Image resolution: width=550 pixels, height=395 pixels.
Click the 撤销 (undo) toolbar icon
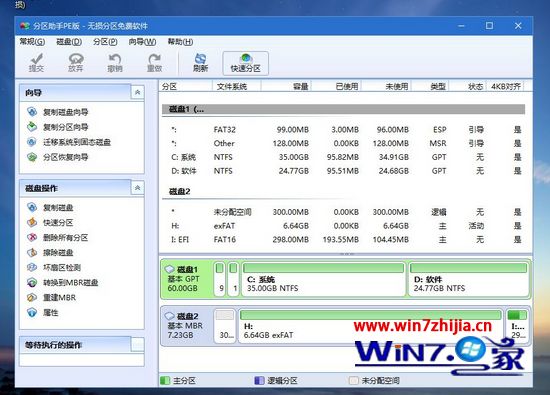(115, 63)
